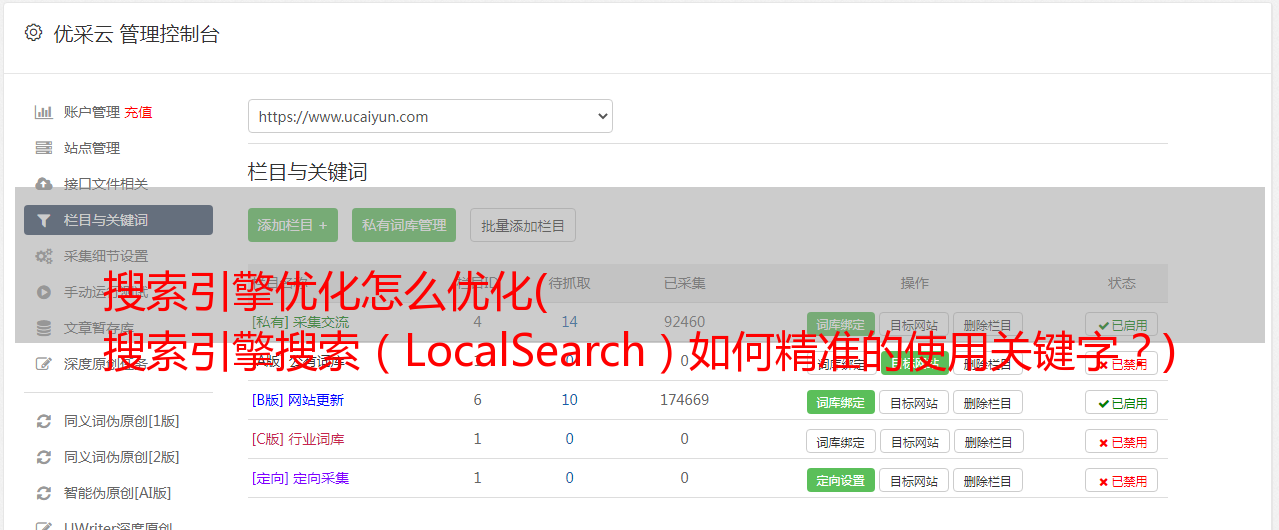Click the 操作 column header
1279x530 pixels.
[914, 283]
